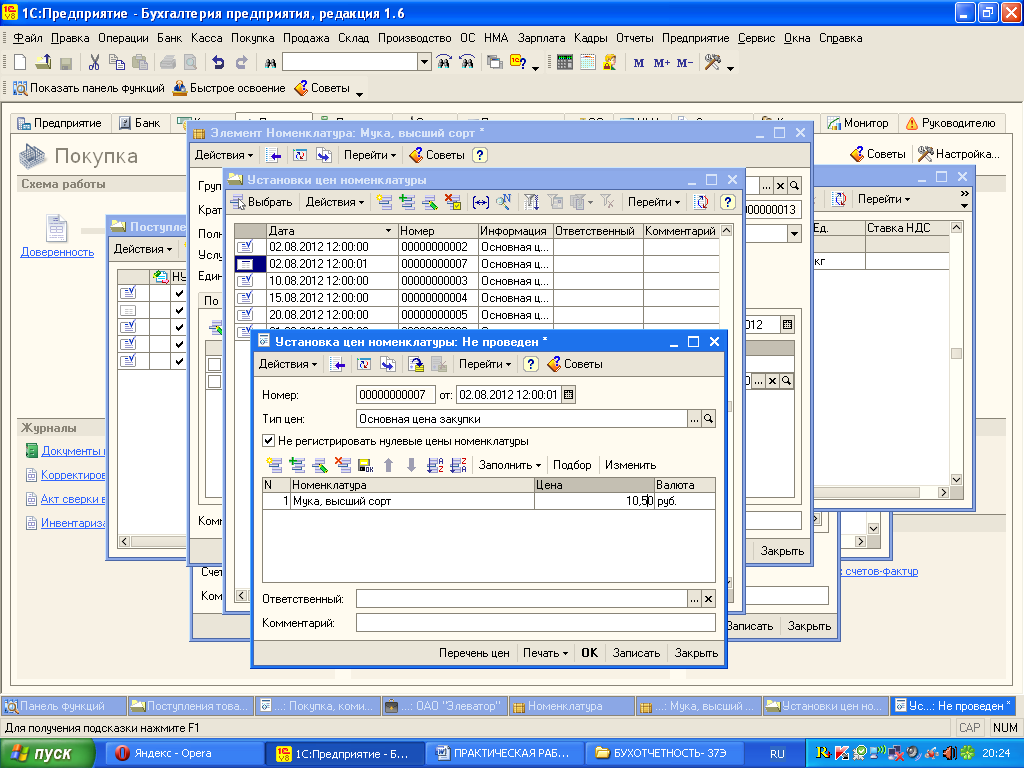The width and height of the screenshot is (1024, 768).
Task: Click the add row icon in price table toolbar
Action: 274,465
